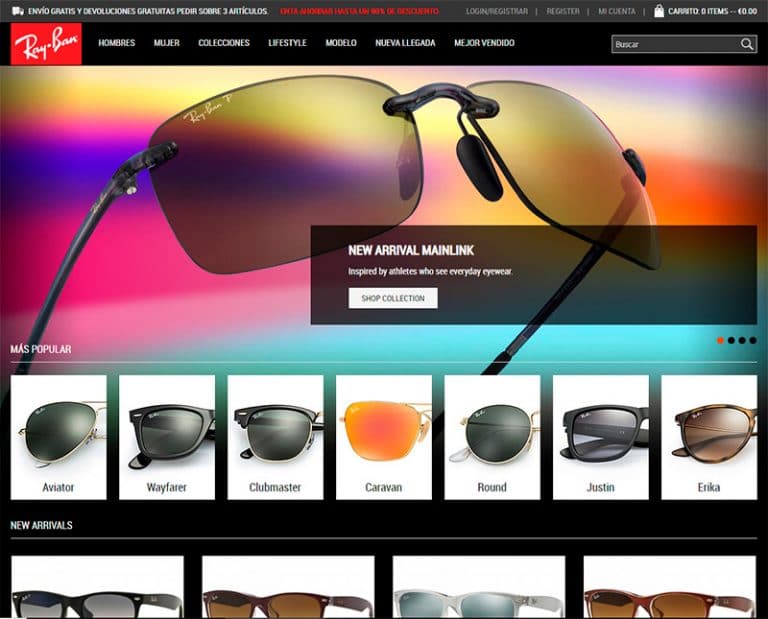Select the second slider dot
Image resolution: width=768 pixels, height=619 pixels.
point(731,340)
